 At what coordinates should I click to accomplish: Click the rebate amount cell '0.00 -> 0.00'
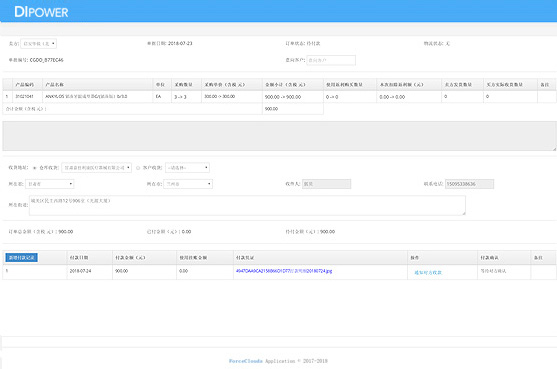[409, 97]
